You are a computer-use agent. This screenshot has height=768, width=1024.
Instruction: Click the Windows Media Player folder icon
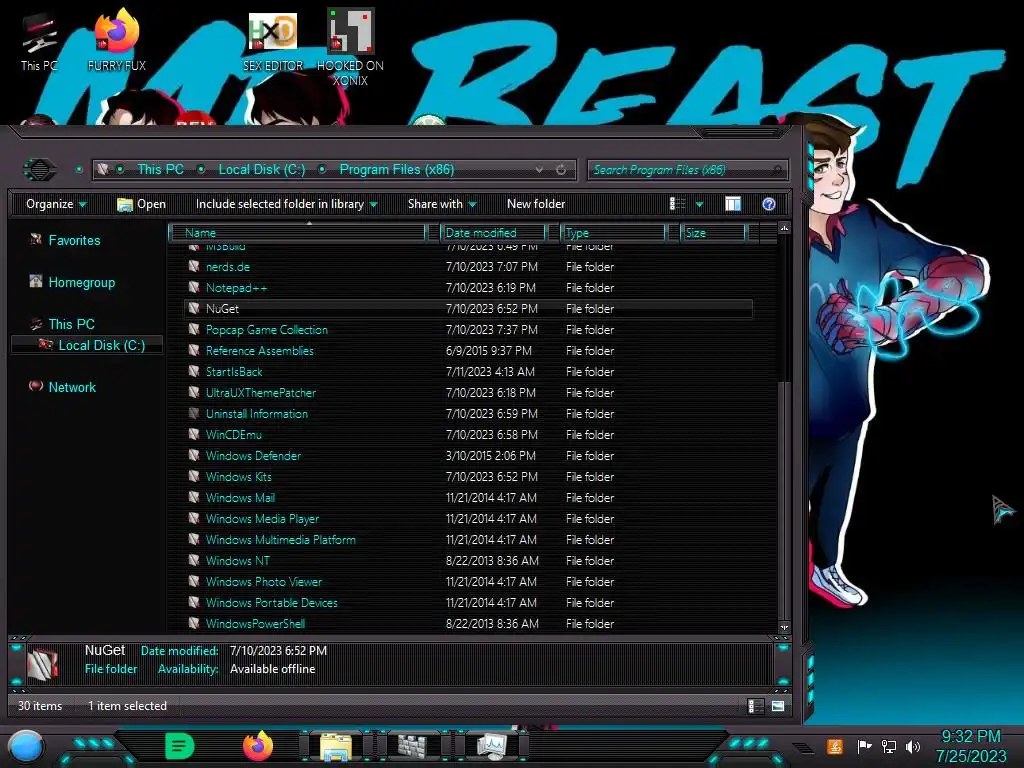194,517
